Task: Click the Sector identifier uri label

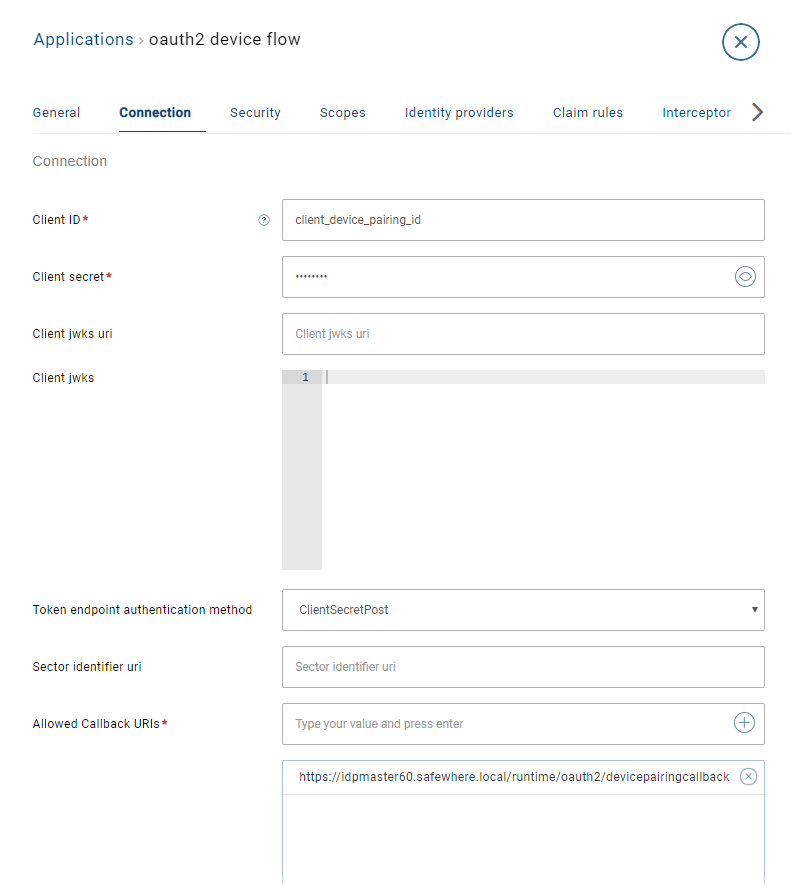Action: point(87,667)
